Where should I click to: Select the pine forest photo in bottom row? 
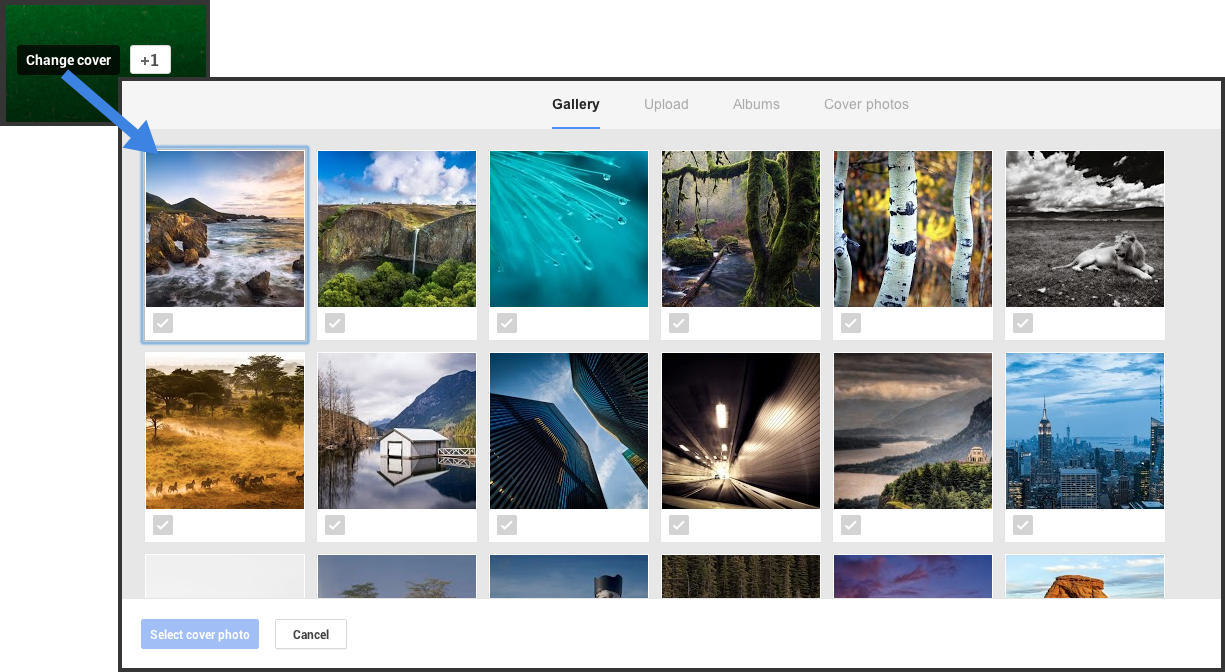click(741, 577)
